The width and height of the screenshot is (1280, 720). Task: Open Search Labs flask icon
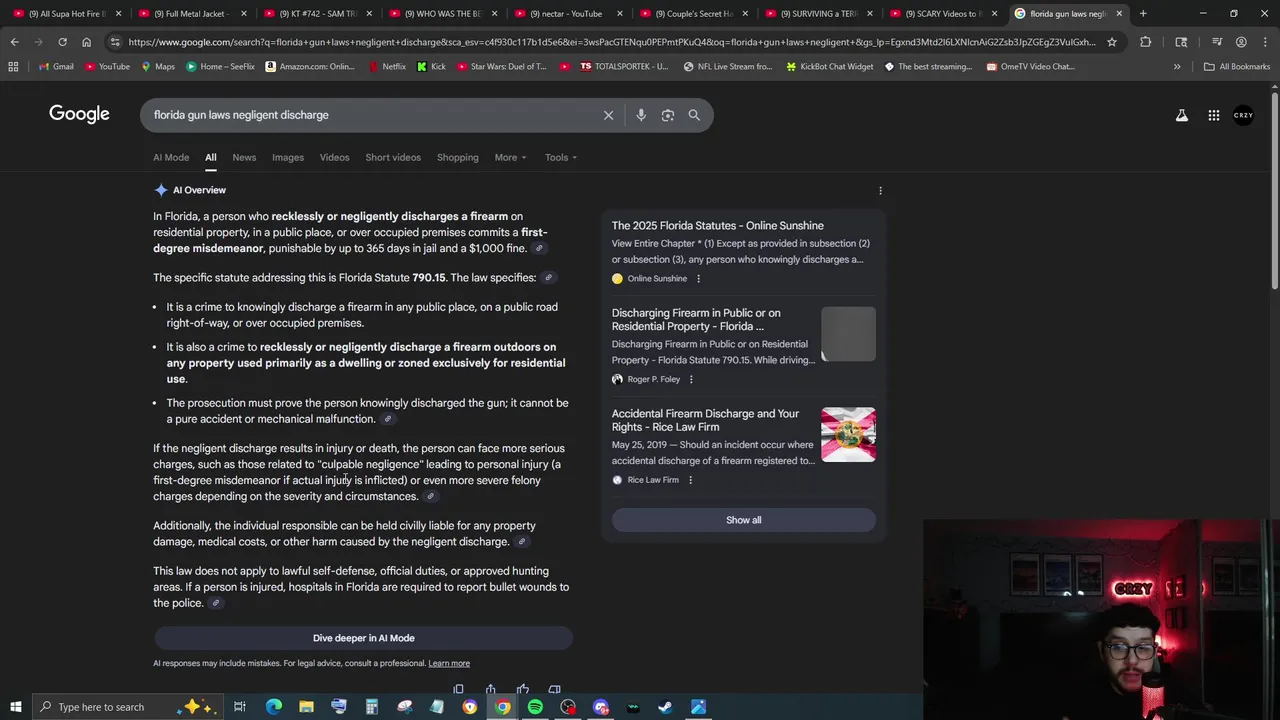[1182, 115]
